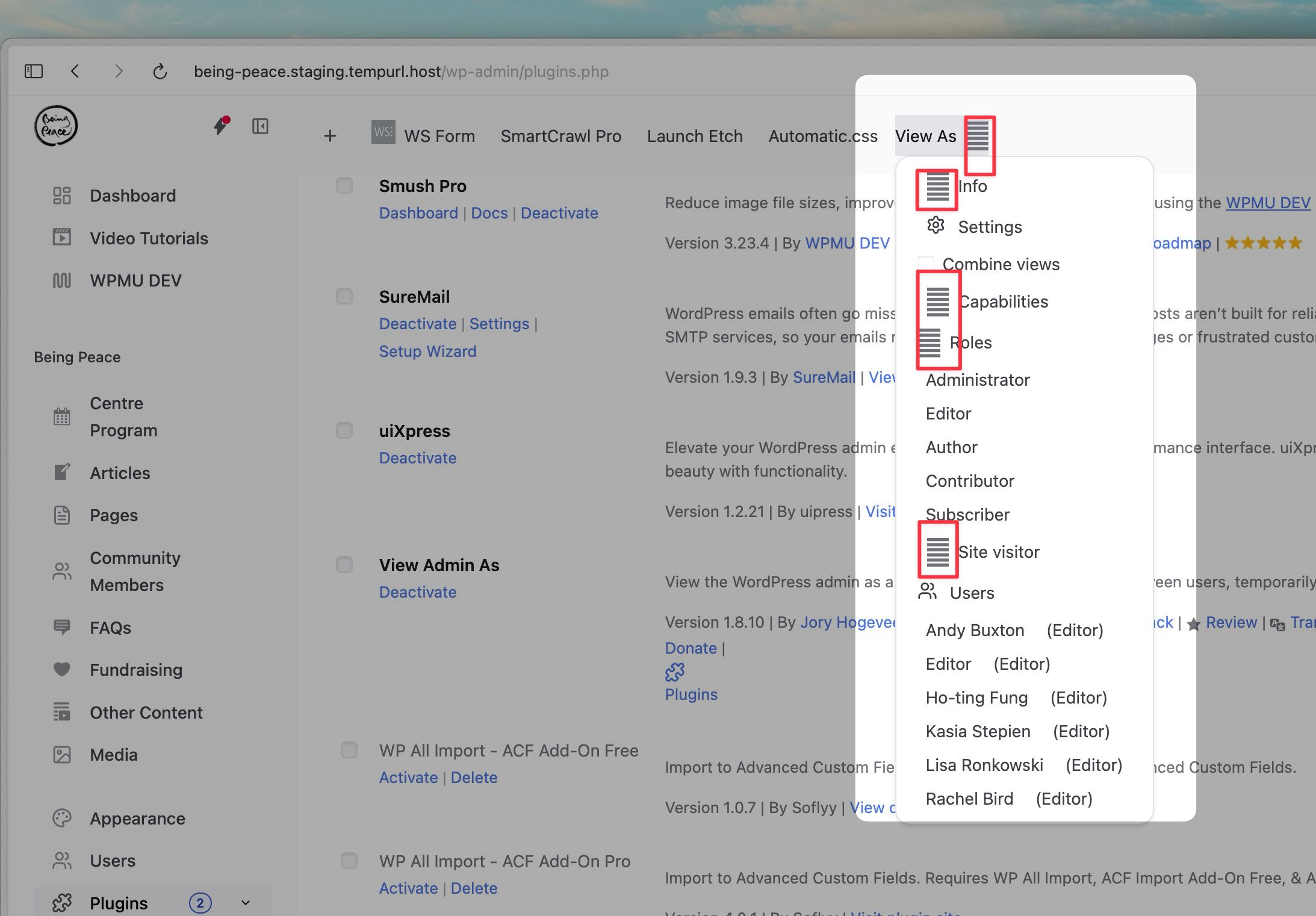Open the Launch Etch toolbar item

click(695, 136)
